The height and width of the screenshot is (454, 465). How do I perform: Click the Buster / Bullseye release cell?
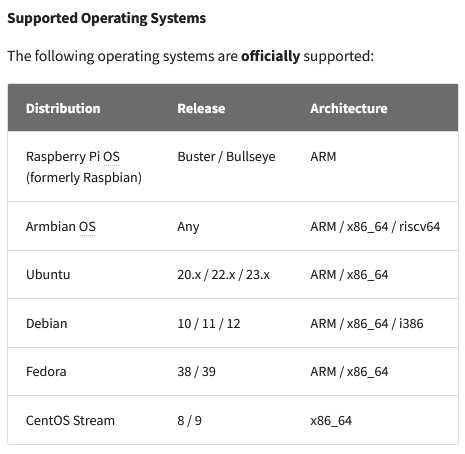(226, 156)
